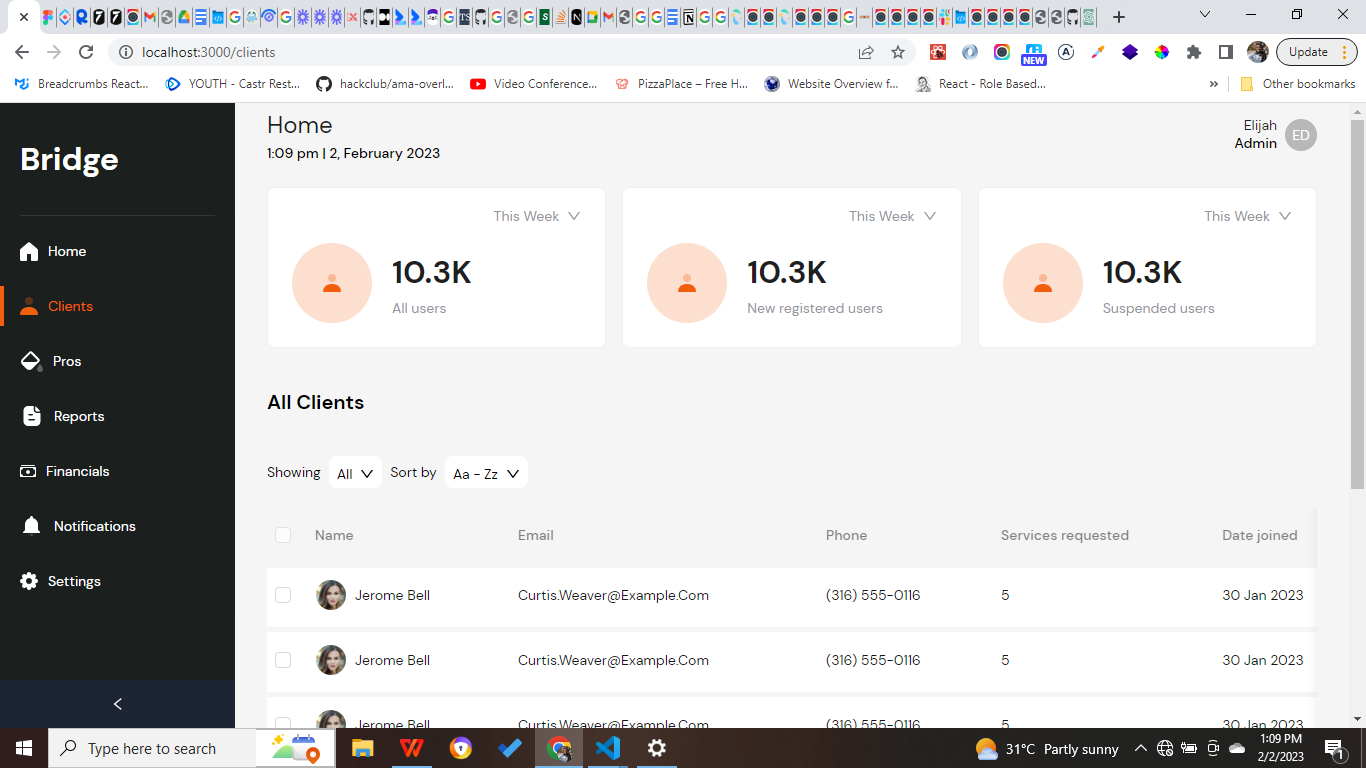Image resolution: width=1366 pixels, height=768 pixels.
Task: Open Windows Settings gear on the taskbar
Action: click(656, 748)
